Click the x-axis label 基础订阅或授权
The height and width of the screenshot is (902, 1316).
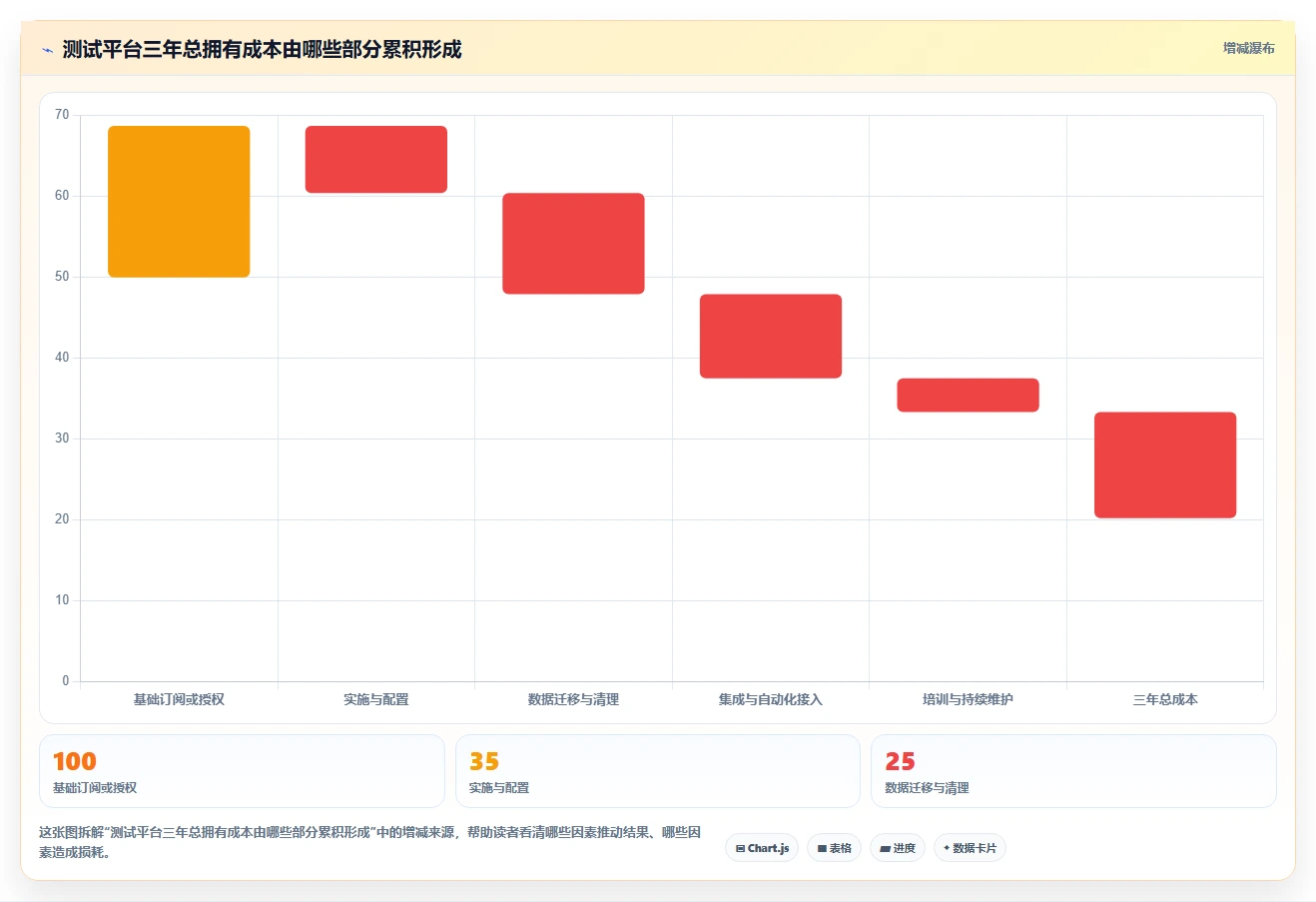pyautogui.click(x=179, y=699)
